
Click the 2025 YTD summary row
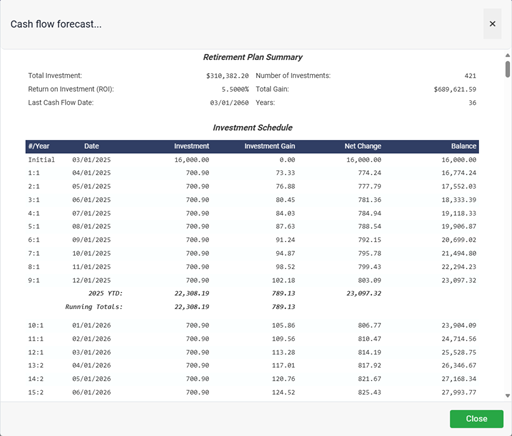pyautogui.click(x=252, y=294)
